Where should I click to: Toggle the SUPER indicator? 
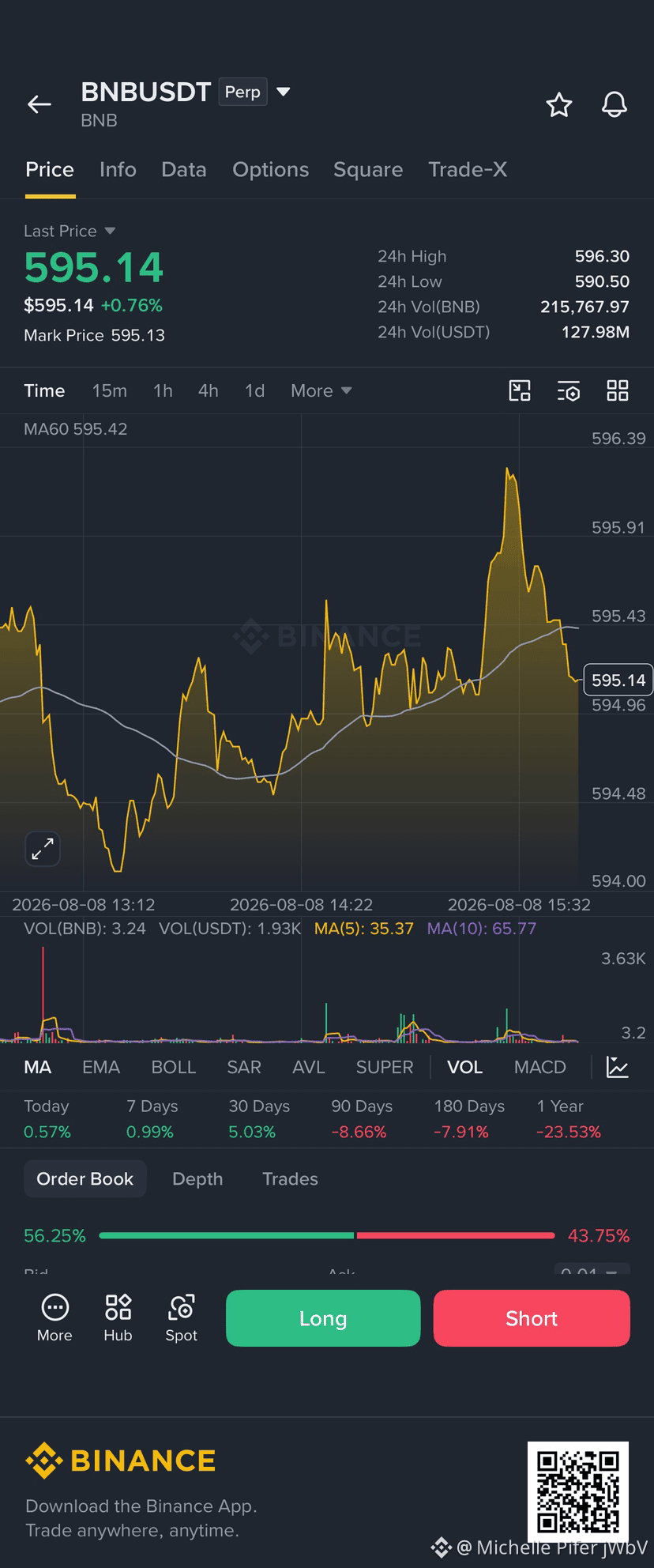coord(385,1067)
